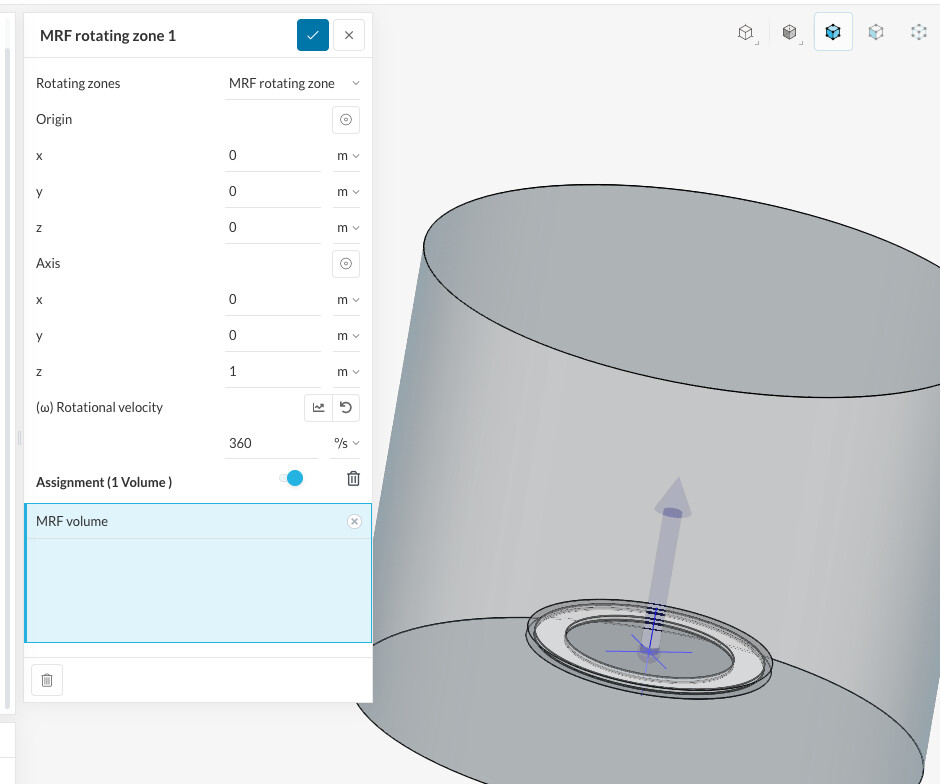The width and height of the screenshot is (940, 784).
Task: Clear all assignments with the trash icon
Action: [354, 478]
